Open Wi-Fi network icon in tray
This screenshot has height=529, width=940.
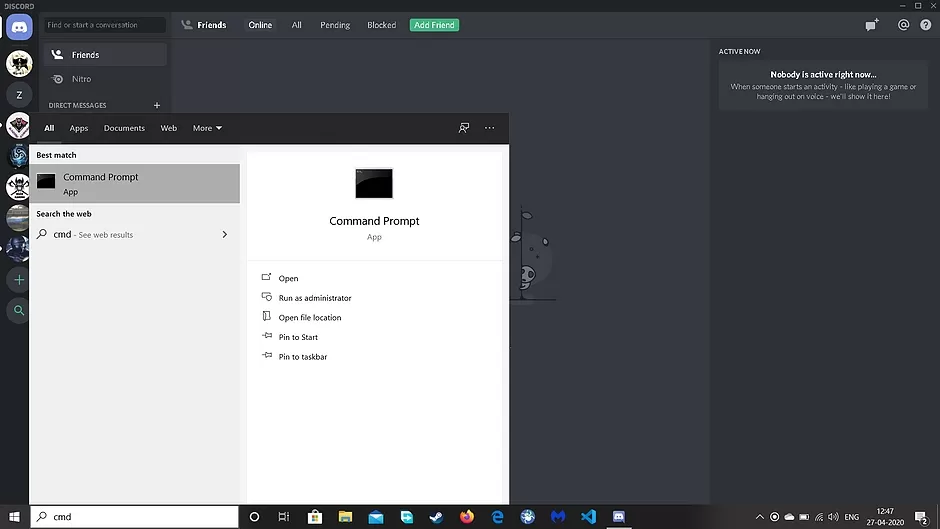coord(819,517)
